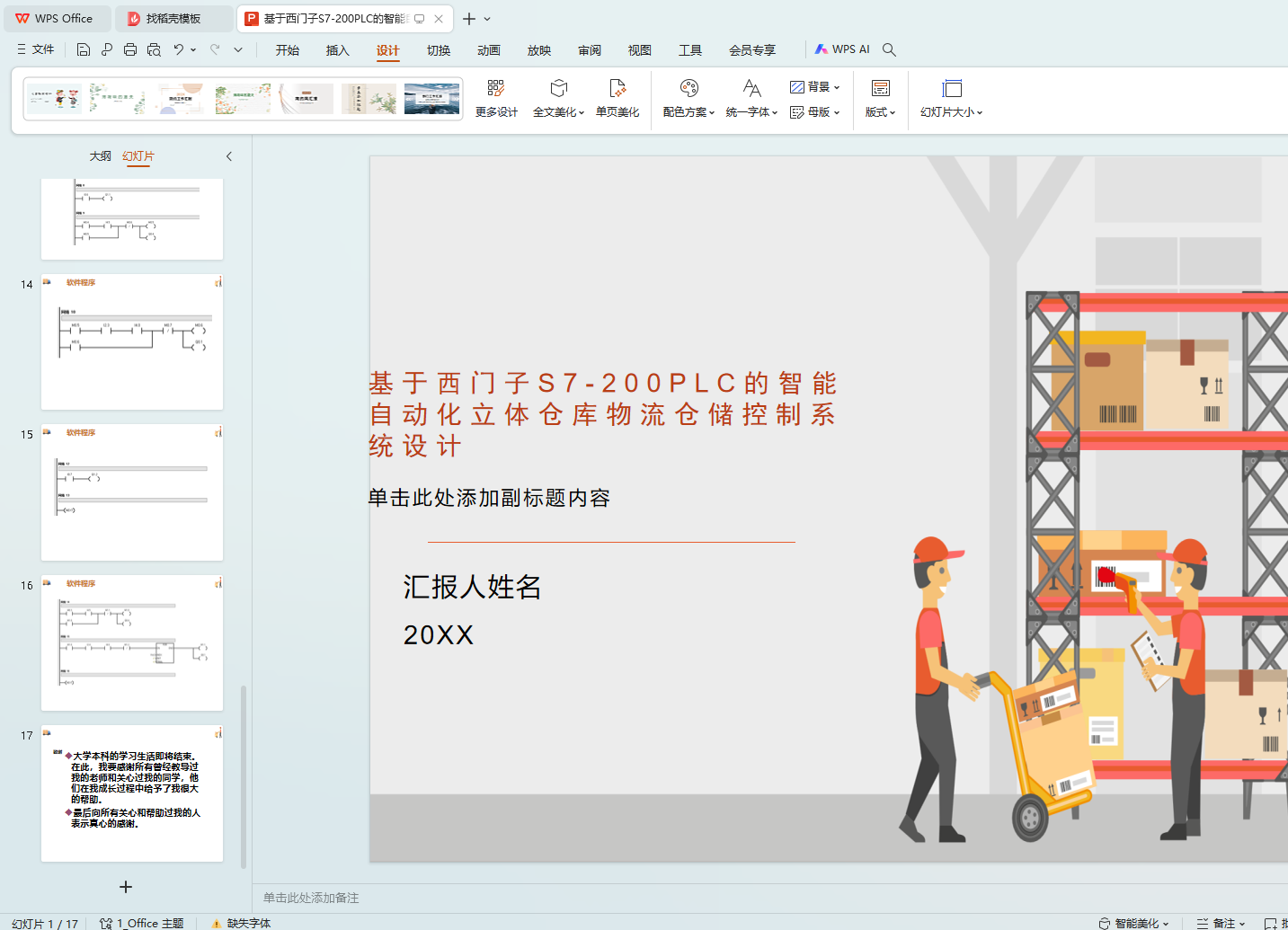
Task: Select slide 17 thank-you text thumbnail
Action: pyautogui.click(x=132, y=793)
